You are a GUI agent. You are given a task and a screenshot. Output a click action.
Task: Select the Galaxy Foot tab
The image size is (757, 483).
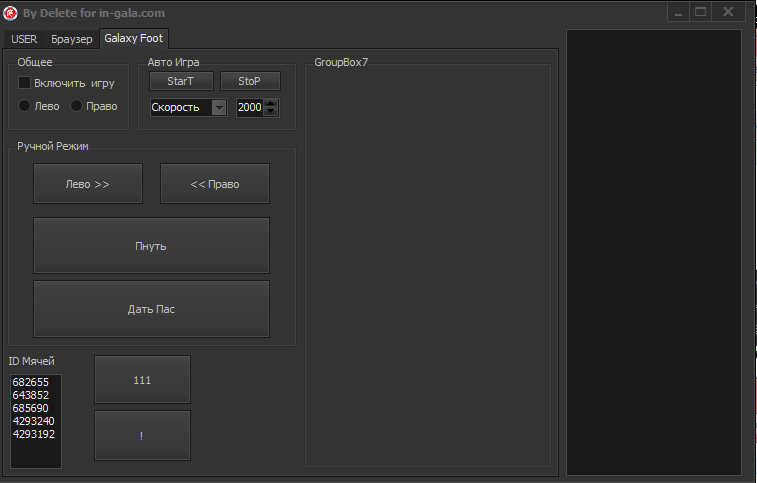[133, 38]
